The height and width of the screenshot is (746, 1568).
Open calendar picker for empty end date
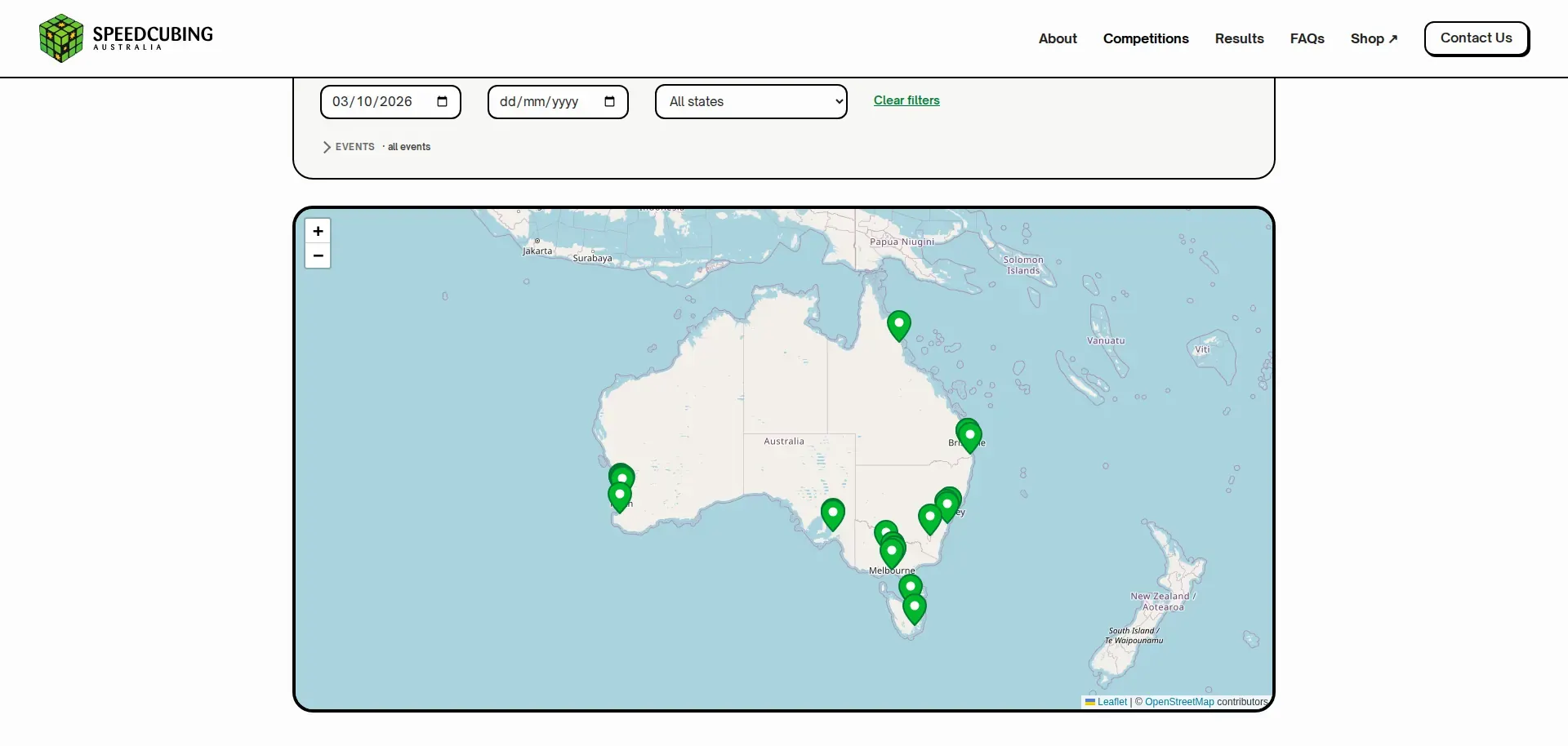[609, 102]
